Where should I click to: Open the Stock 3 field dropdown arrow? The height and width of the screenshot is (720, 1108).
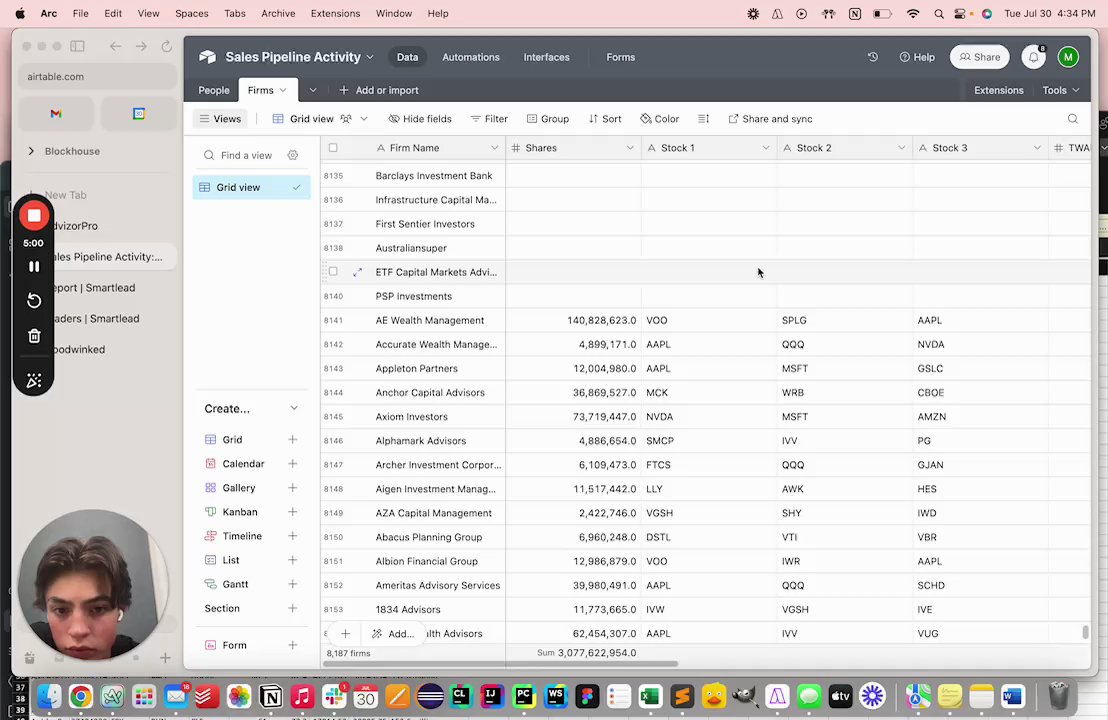coord(1037,148)
